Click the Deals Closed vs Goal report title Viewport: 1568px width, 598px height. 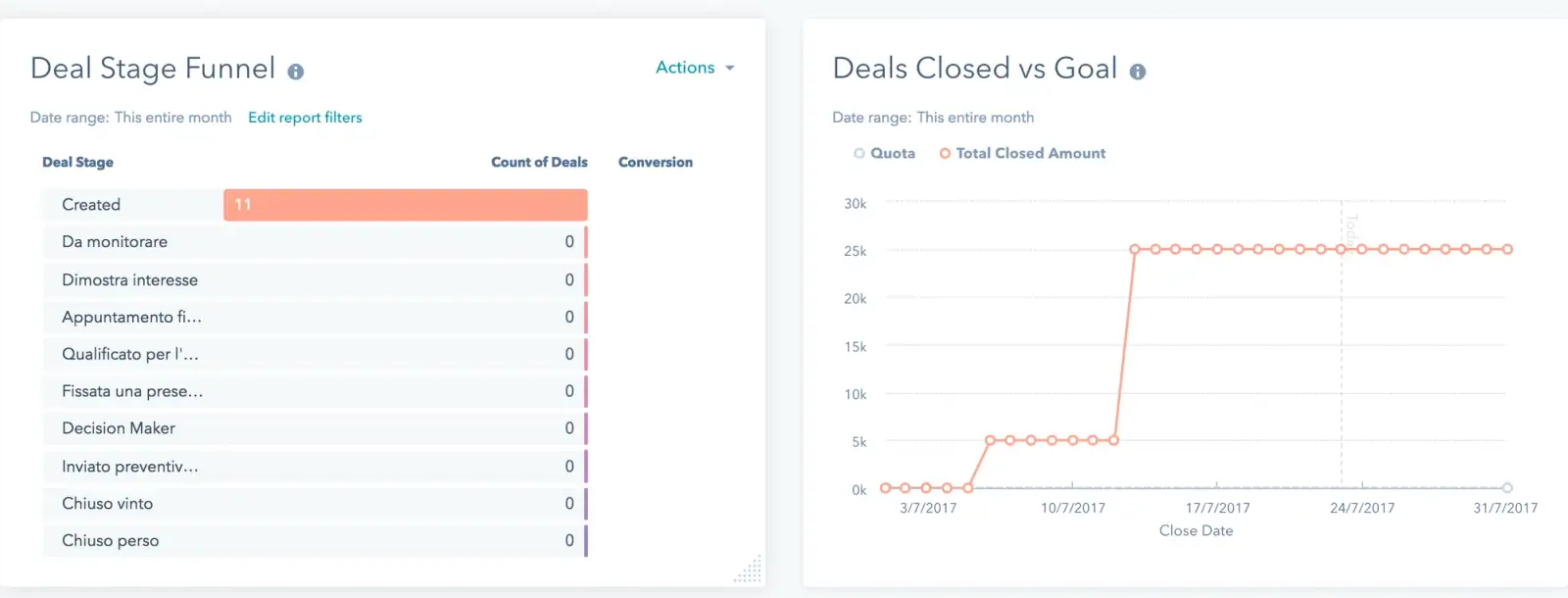point(974,68)
